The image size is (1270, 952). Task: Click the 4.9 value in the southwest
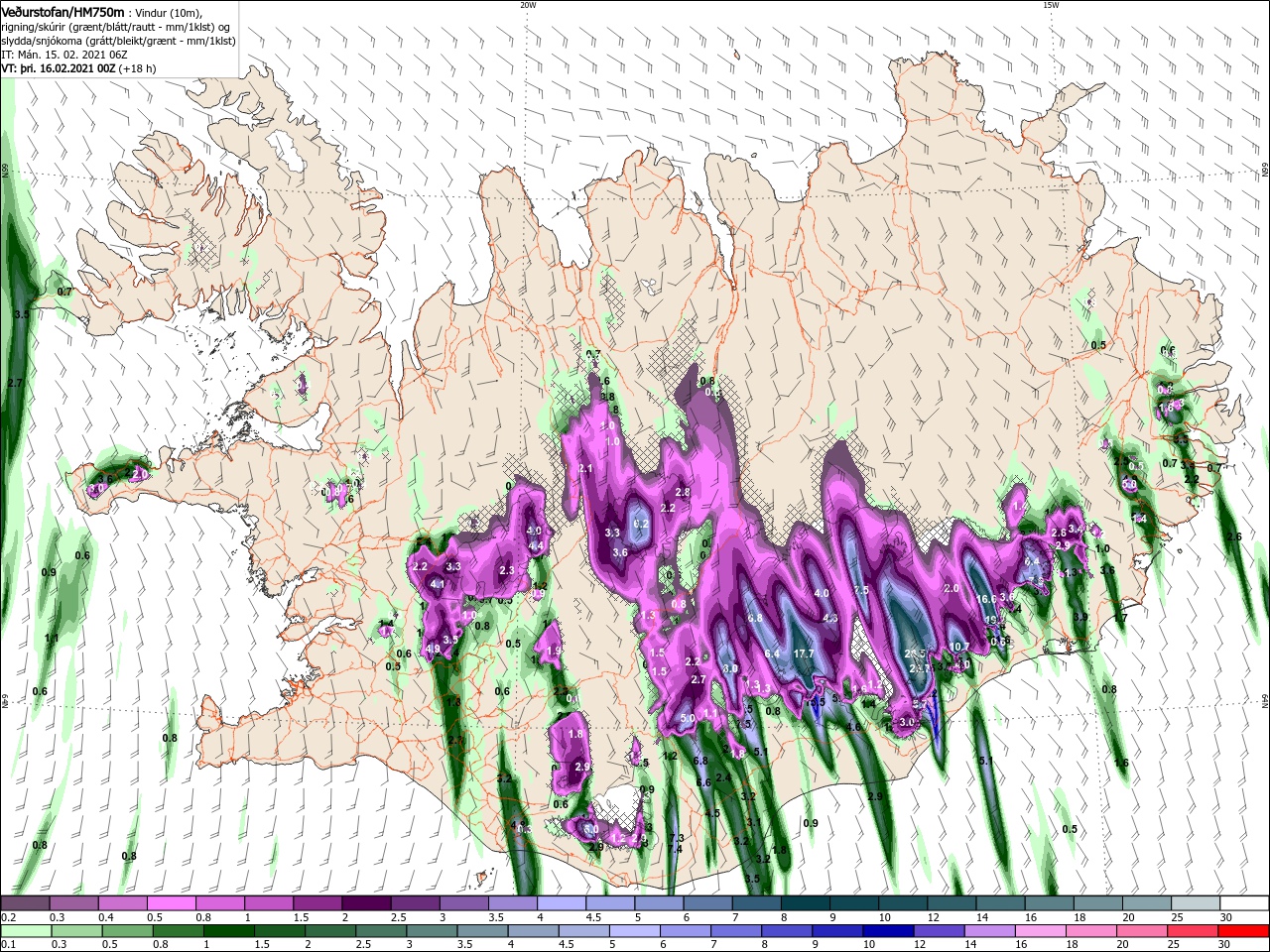[433, 649]
